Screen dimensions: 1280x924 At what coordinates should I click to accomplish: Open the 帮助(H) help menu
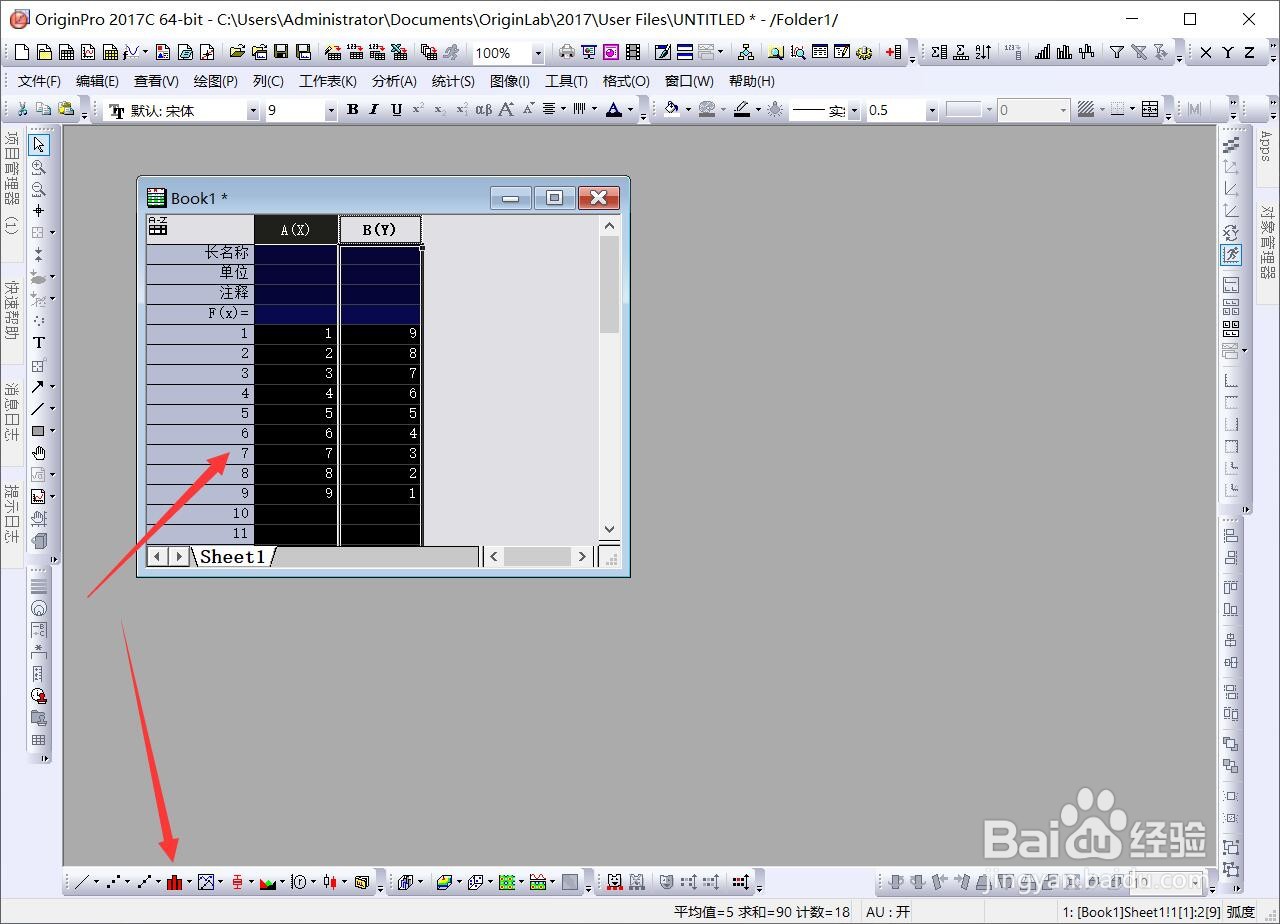pos(752,81)
